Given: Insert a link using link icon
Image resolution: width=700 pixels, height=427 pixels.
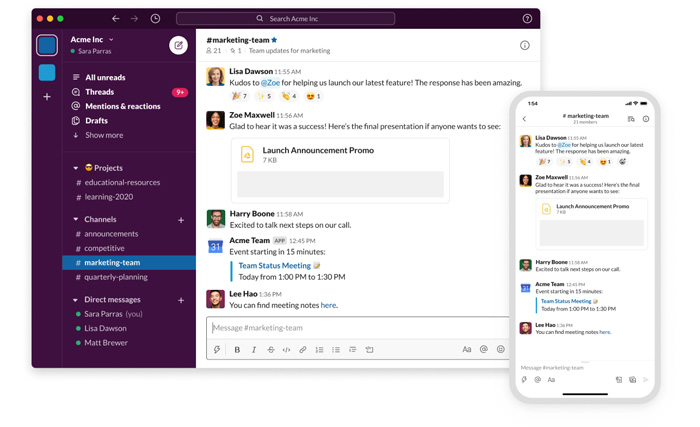Looking at the screenshot, I should point(303,350).
